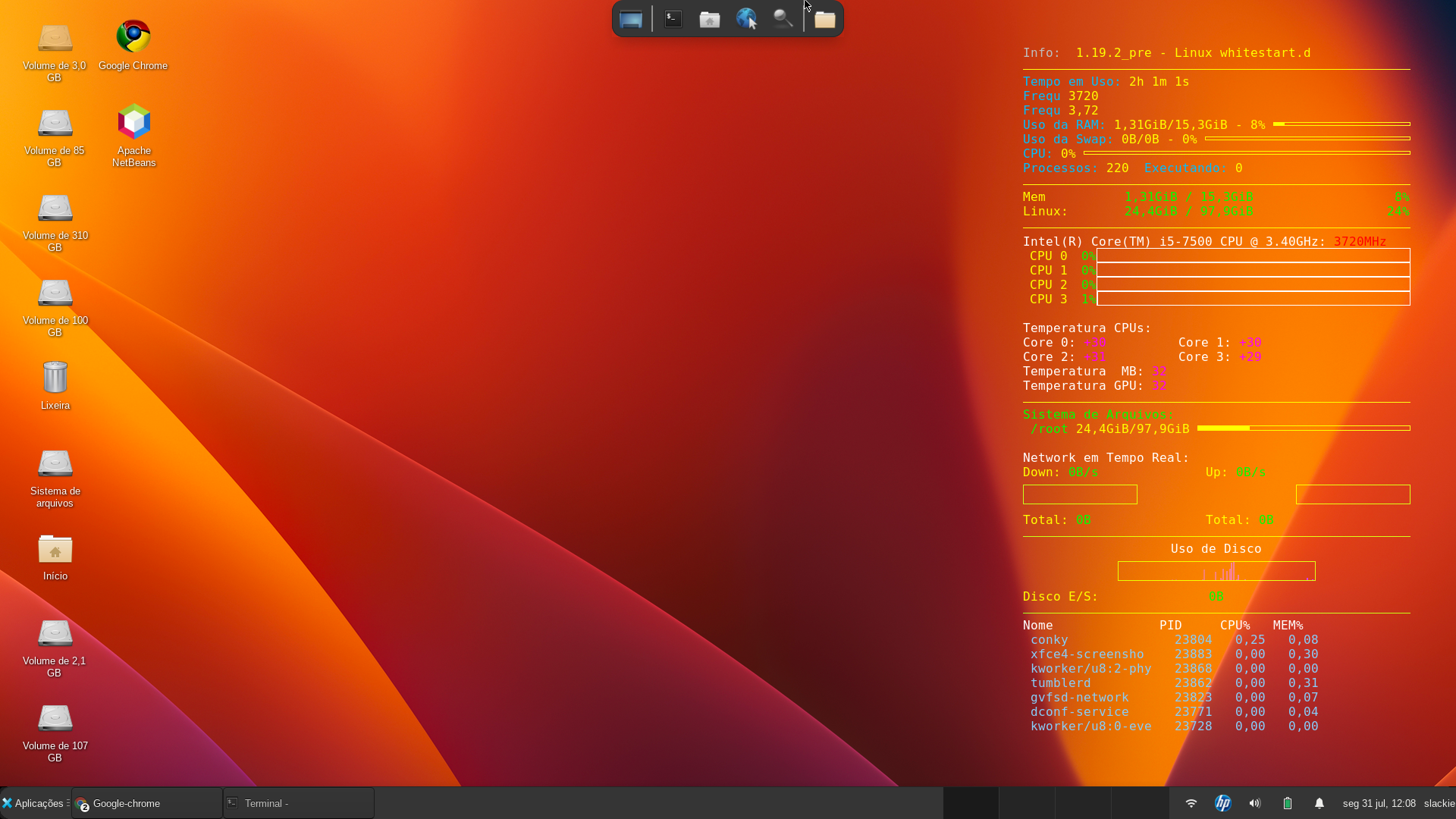Image resolution: width=1456 pixels, height=819 pixels.
Task: Switch to the Terminal taskbar window
Action: (299, 803)
